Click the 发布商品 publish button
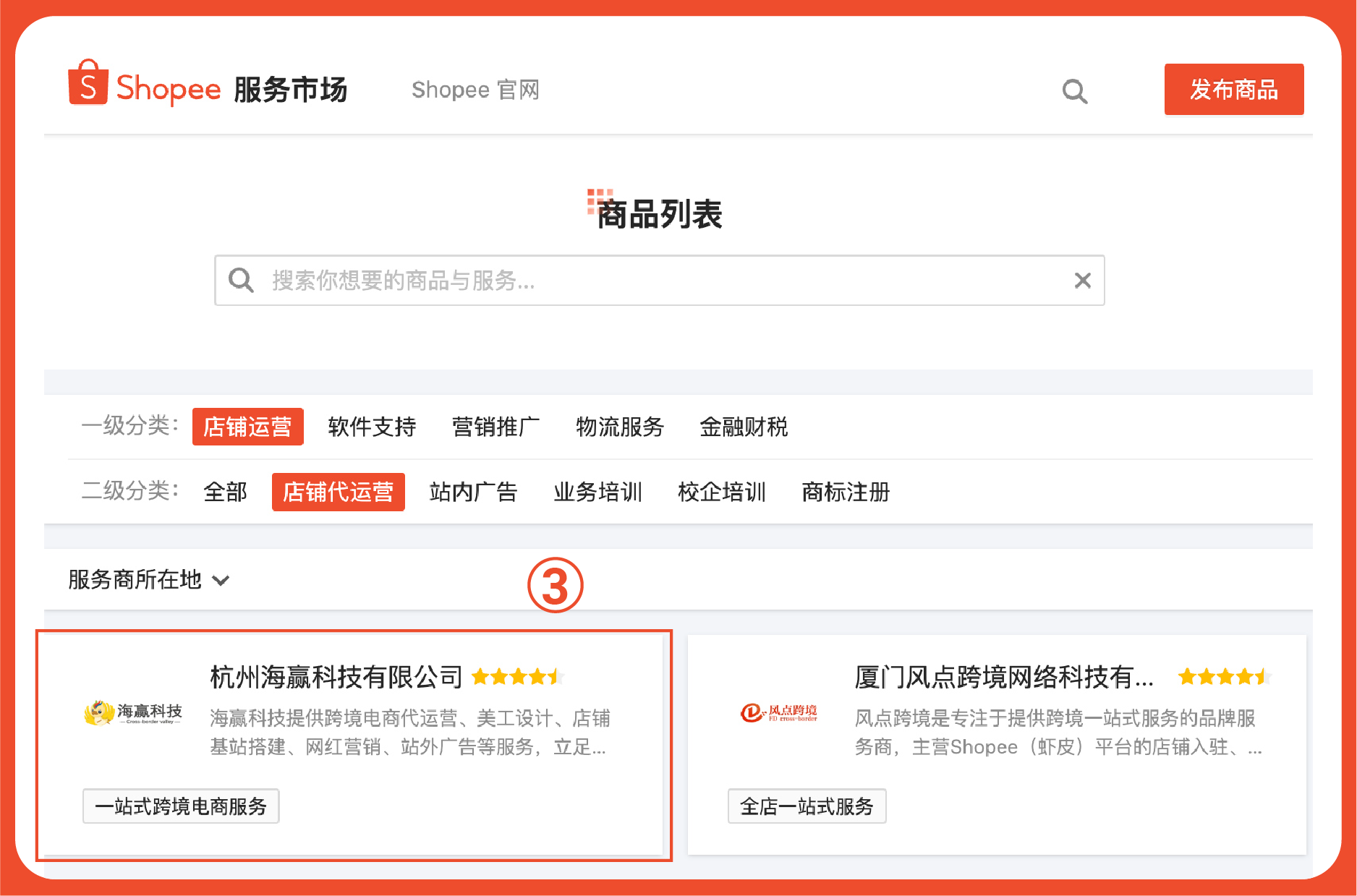The height and width of the screenshot is (896, 1357). coord(1234,90)
